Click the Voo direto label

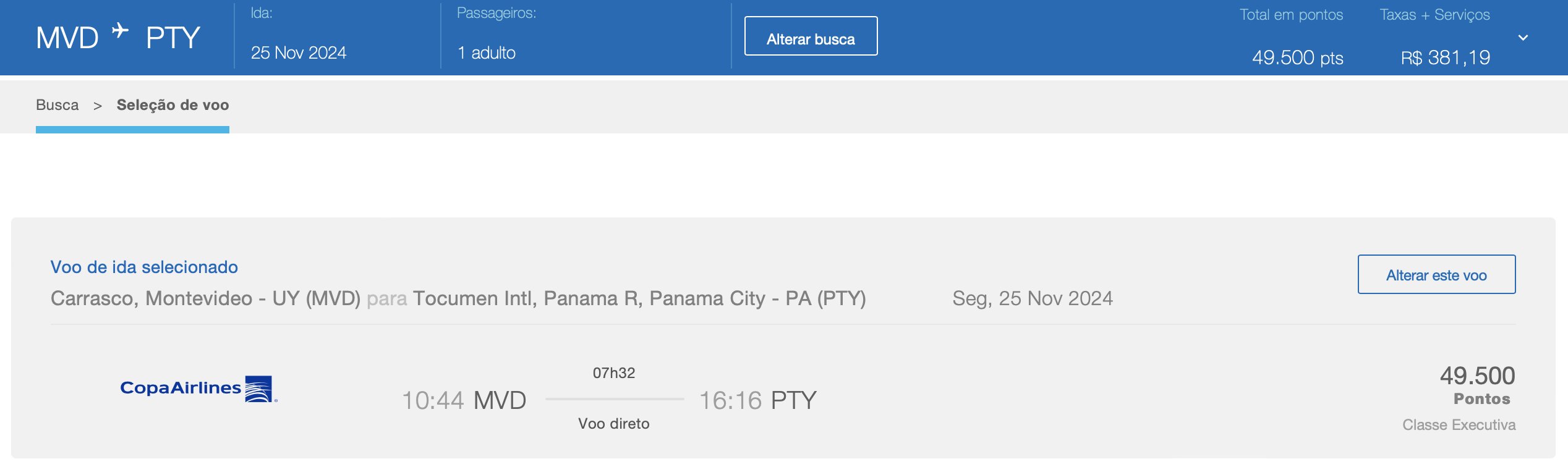[x=613, y=424]
